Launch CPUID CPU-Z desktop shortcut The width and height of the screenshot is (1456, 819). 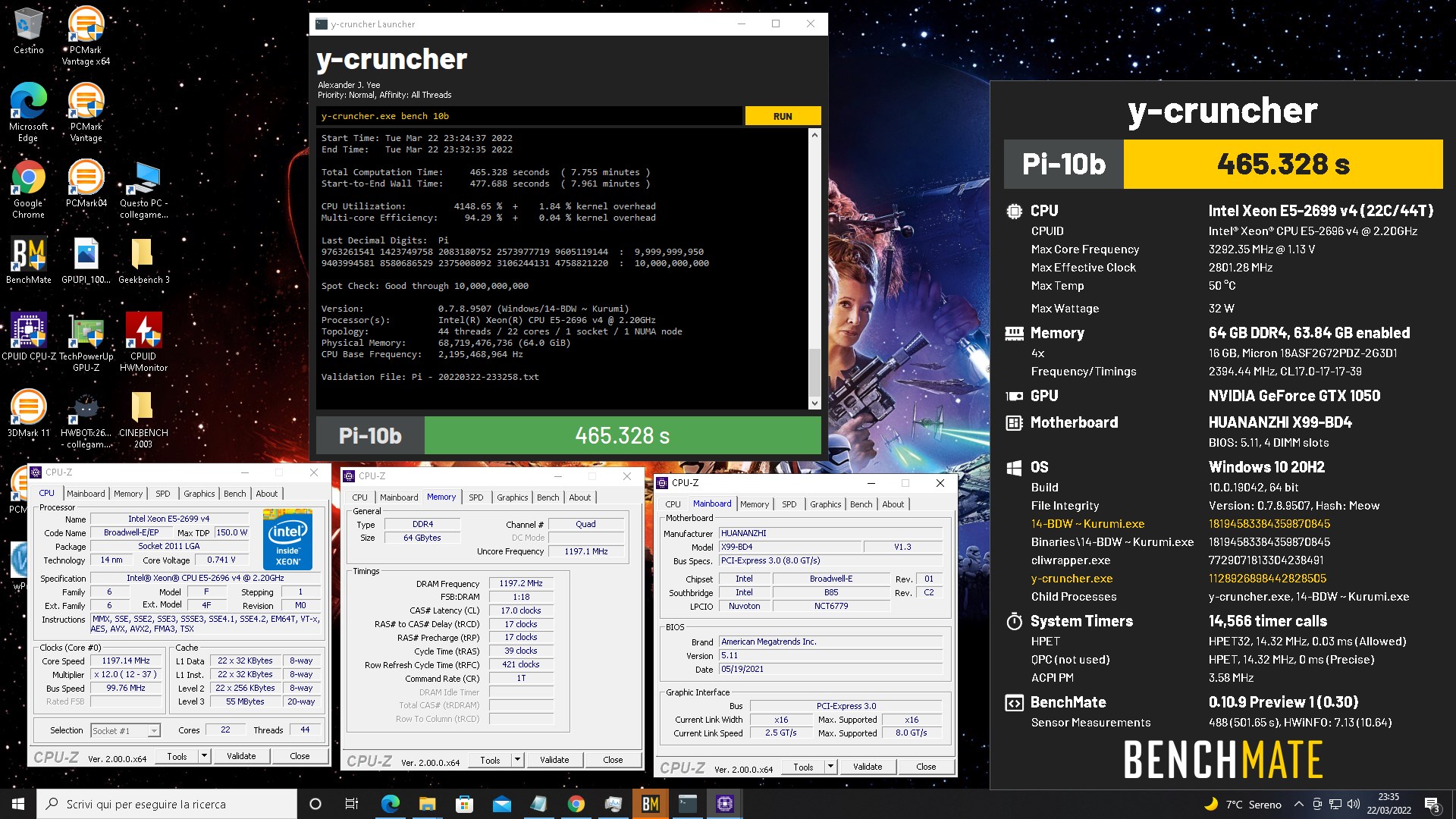tap(28, 337)
